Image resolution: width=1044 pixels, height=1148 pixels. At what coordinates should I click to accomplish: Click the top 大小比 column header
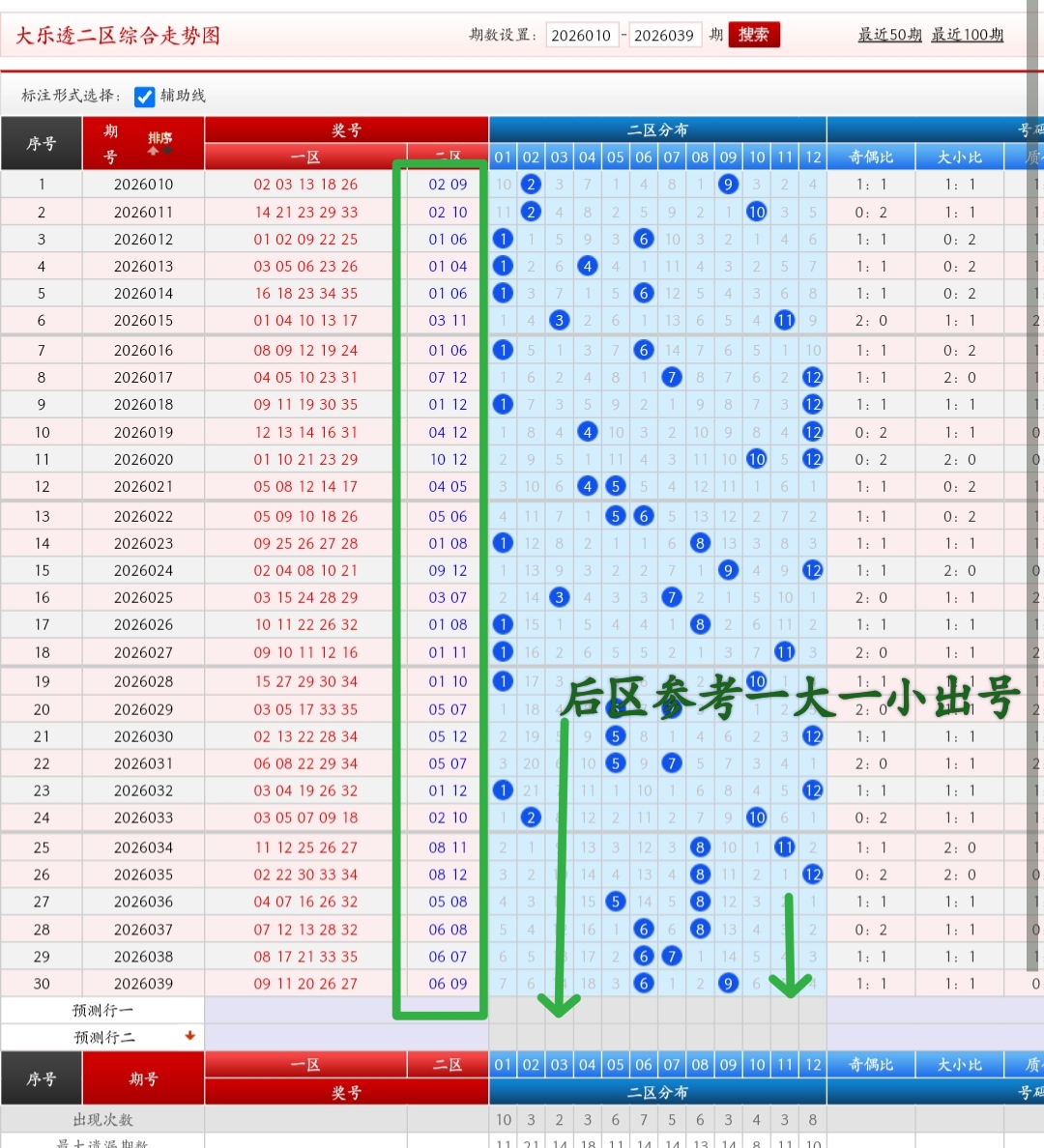pyautogui.click(x=959, y=157)
